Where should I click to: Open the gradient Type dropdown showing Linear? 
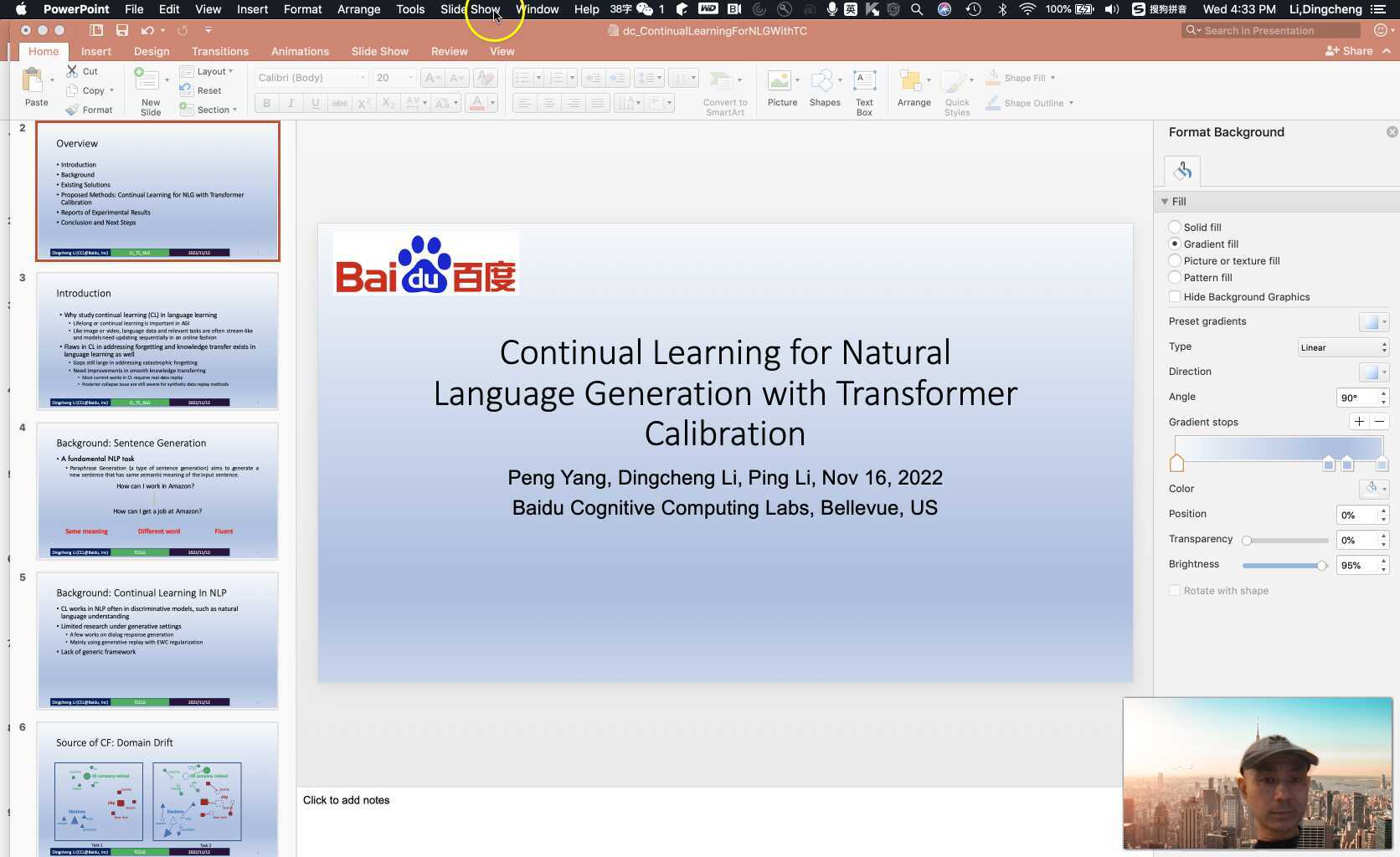tap(1342, 346)
